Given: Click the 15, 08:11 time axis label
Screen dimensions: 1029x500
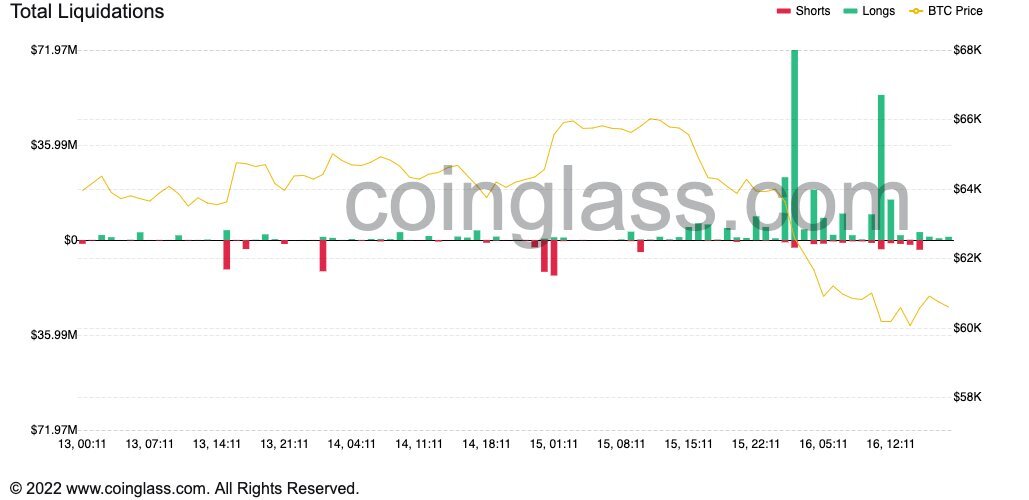Looking at the screenshot, I should 621,444.
